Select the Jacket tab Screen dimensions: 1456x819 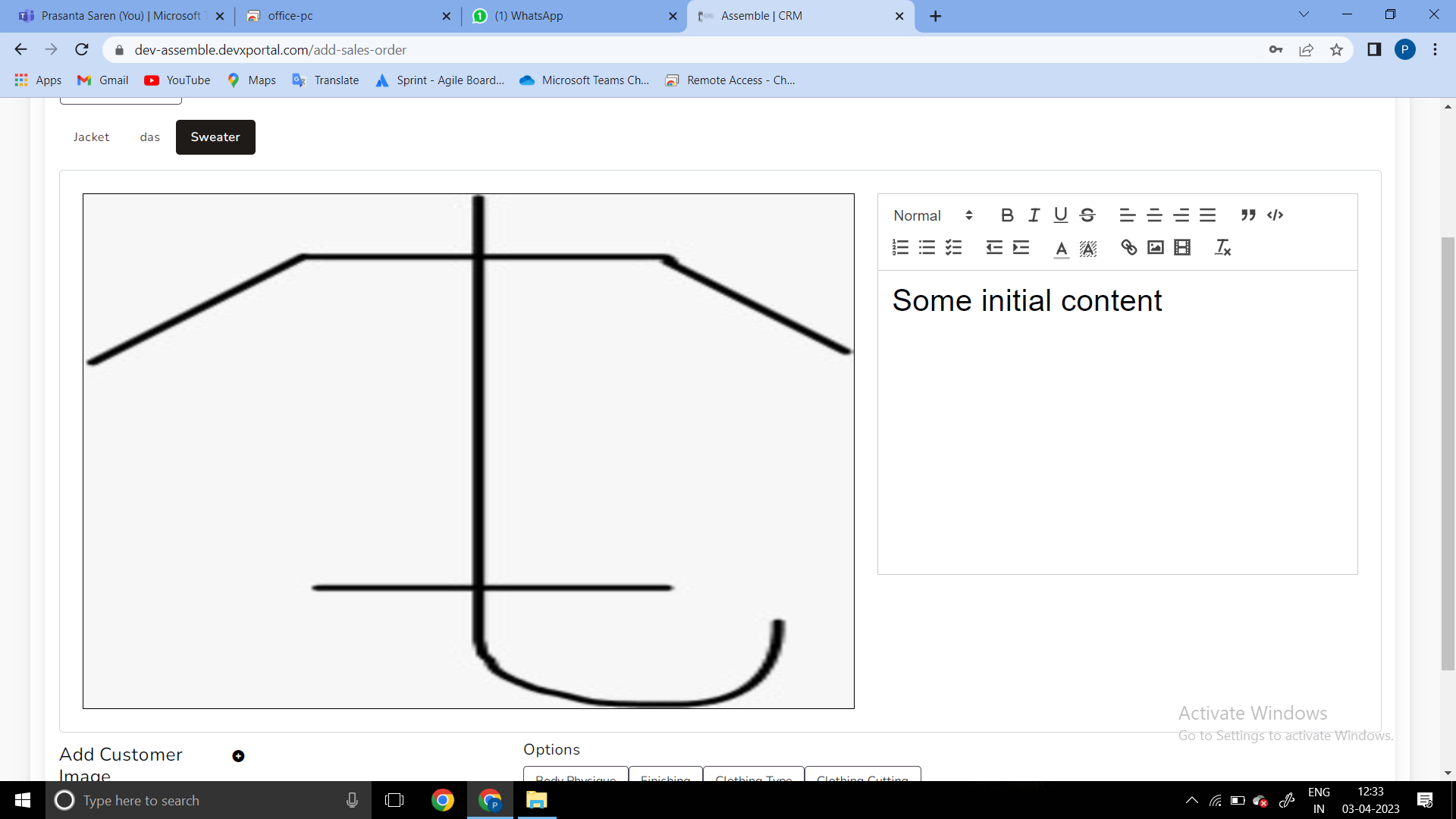[91, 137]
